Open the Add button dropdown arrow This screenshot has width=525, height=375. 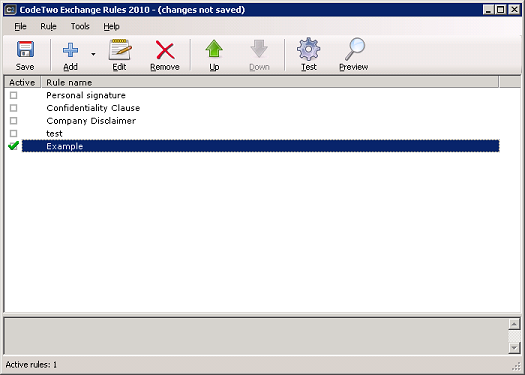tap(93, 54)
